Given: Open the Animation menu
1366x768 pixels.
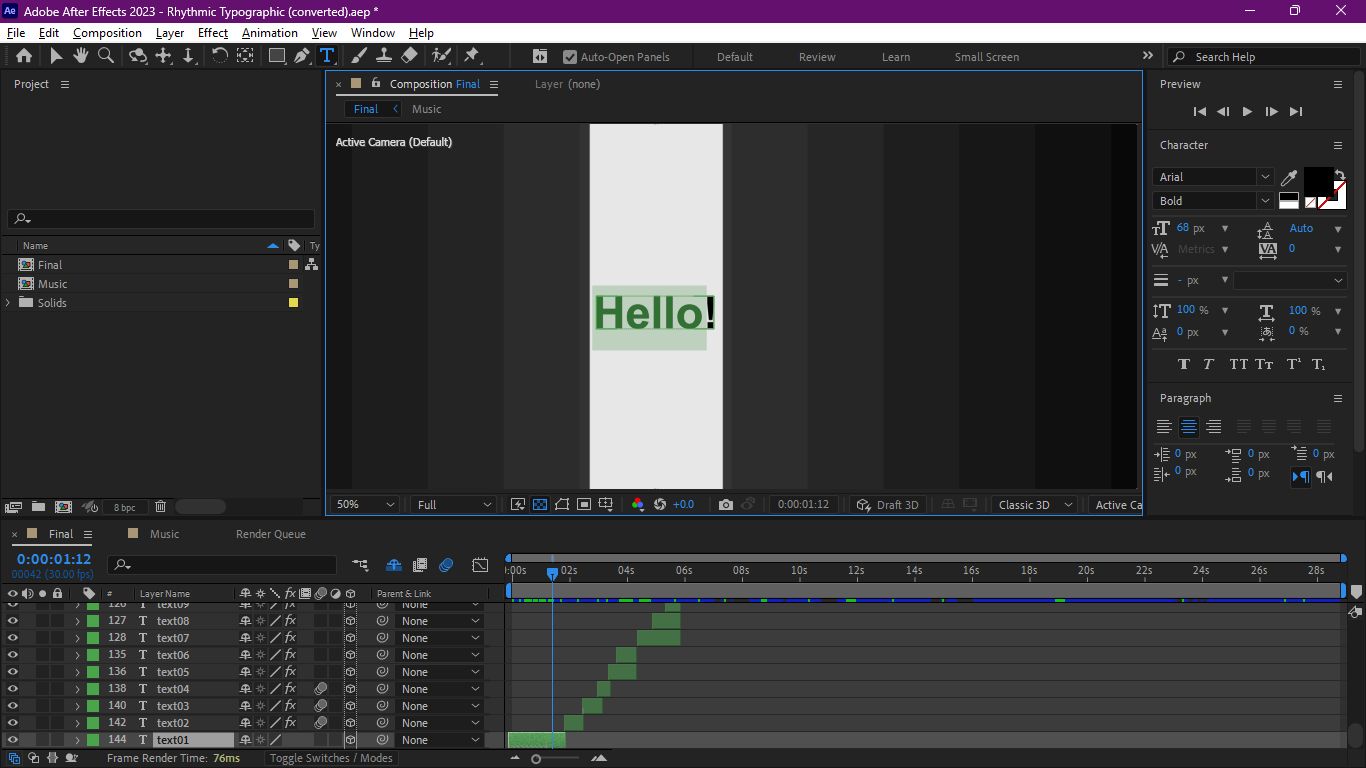Looking at the screenshot, I should (270, 33).
